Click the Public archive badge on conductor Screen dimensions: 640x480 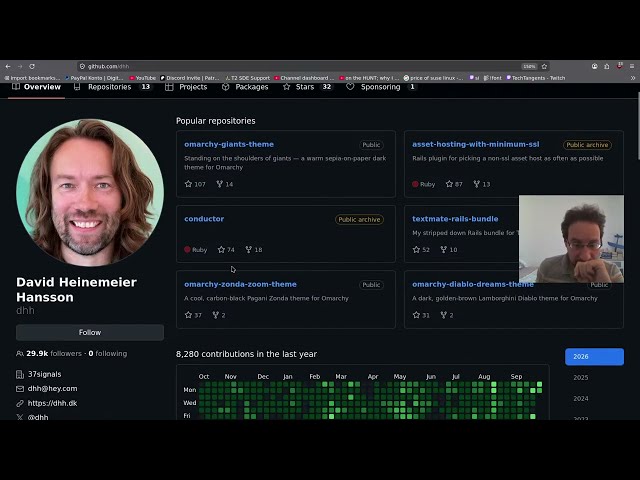pos(359,220)
